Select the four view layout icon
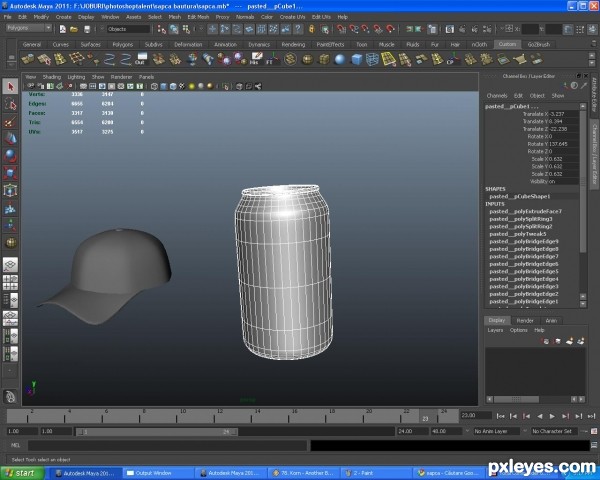 [10, 282]
